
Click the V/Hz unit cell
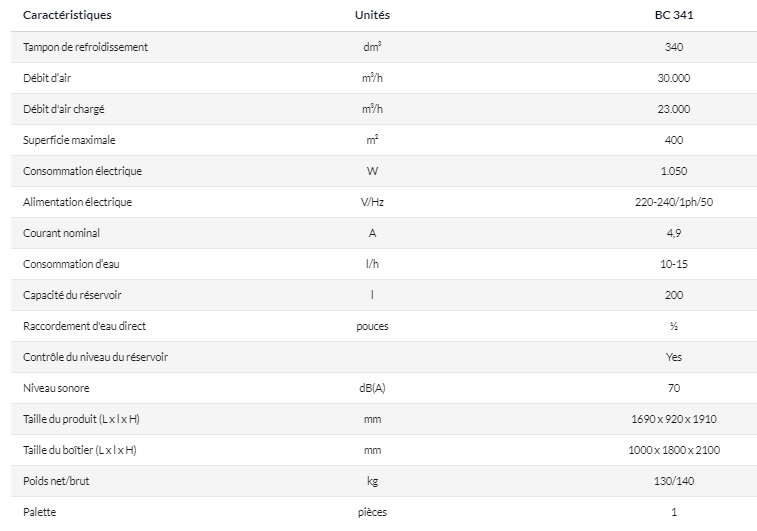(x=372, y=202)
